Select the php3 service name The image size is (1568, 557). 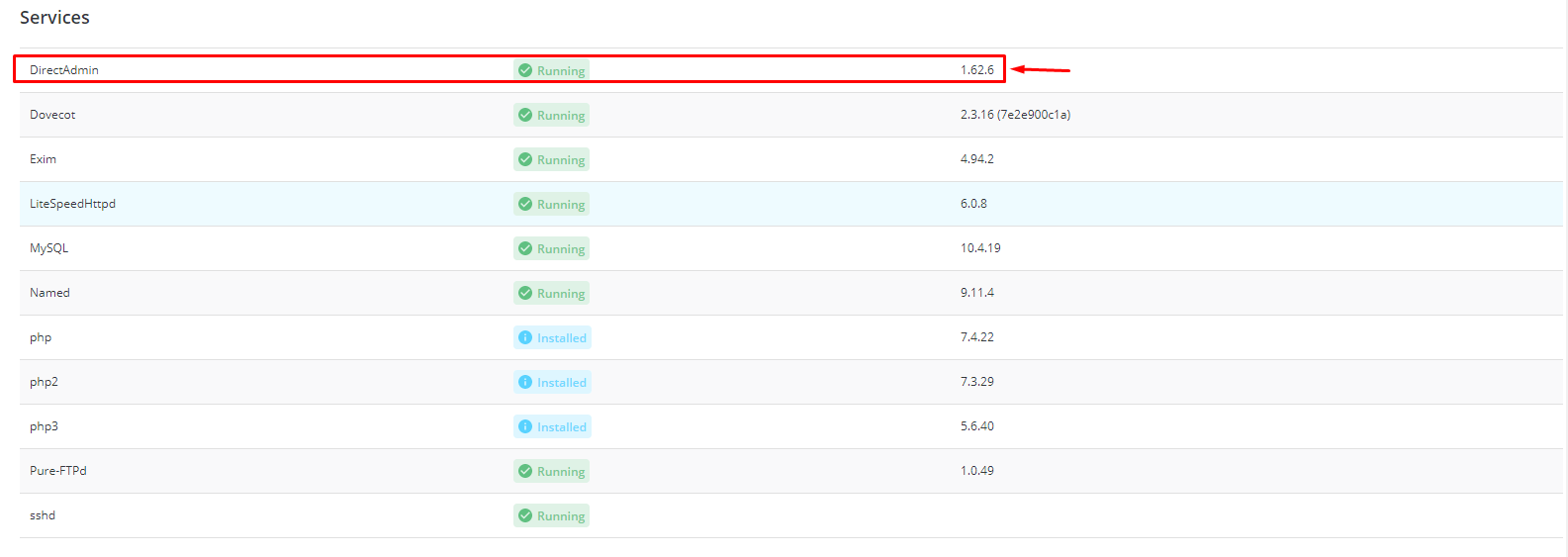(x=44, y=427)
